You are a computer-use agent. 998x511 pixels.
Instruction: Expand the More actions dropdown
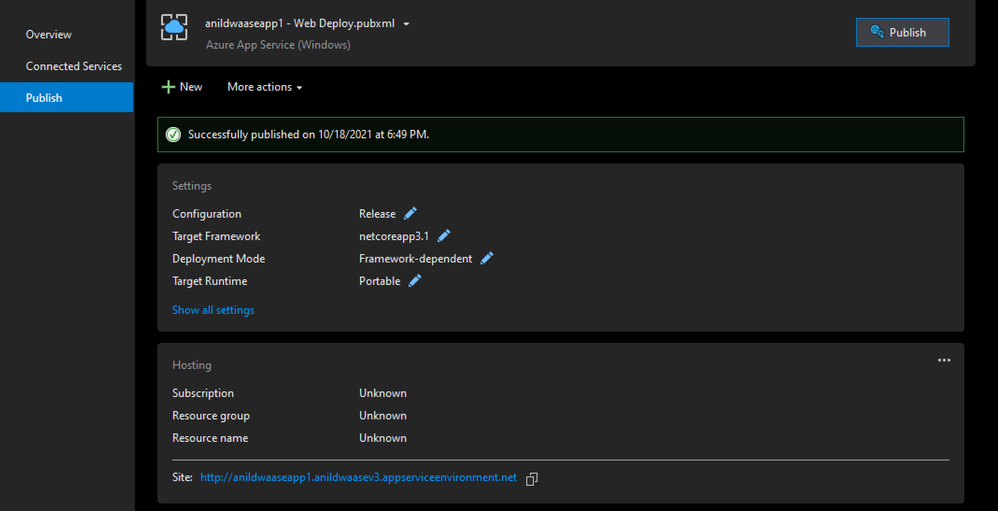[264, 87]
